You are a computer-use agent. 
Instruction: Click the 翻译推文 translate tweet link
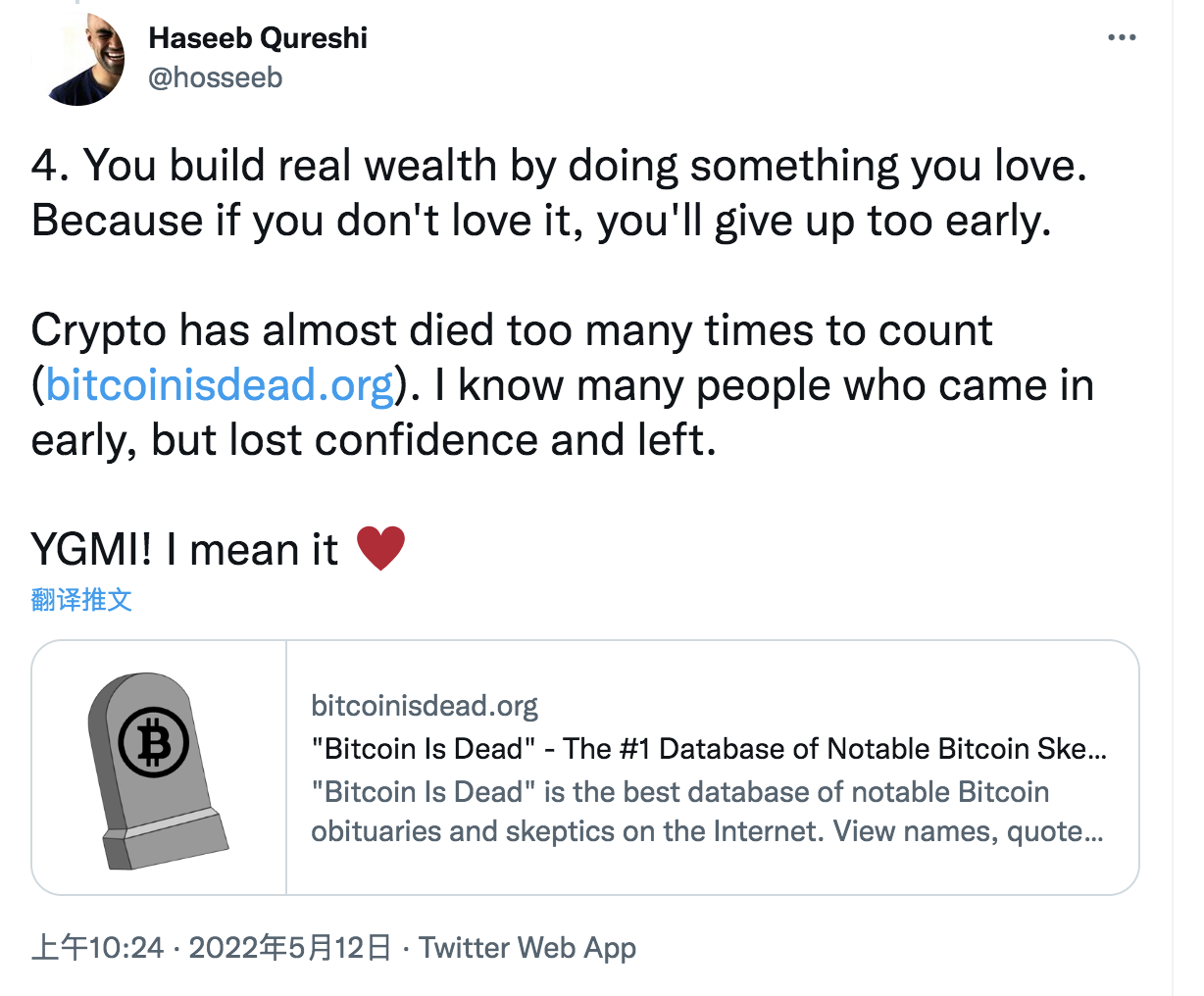pyautogui.click(x=81, y=600)
